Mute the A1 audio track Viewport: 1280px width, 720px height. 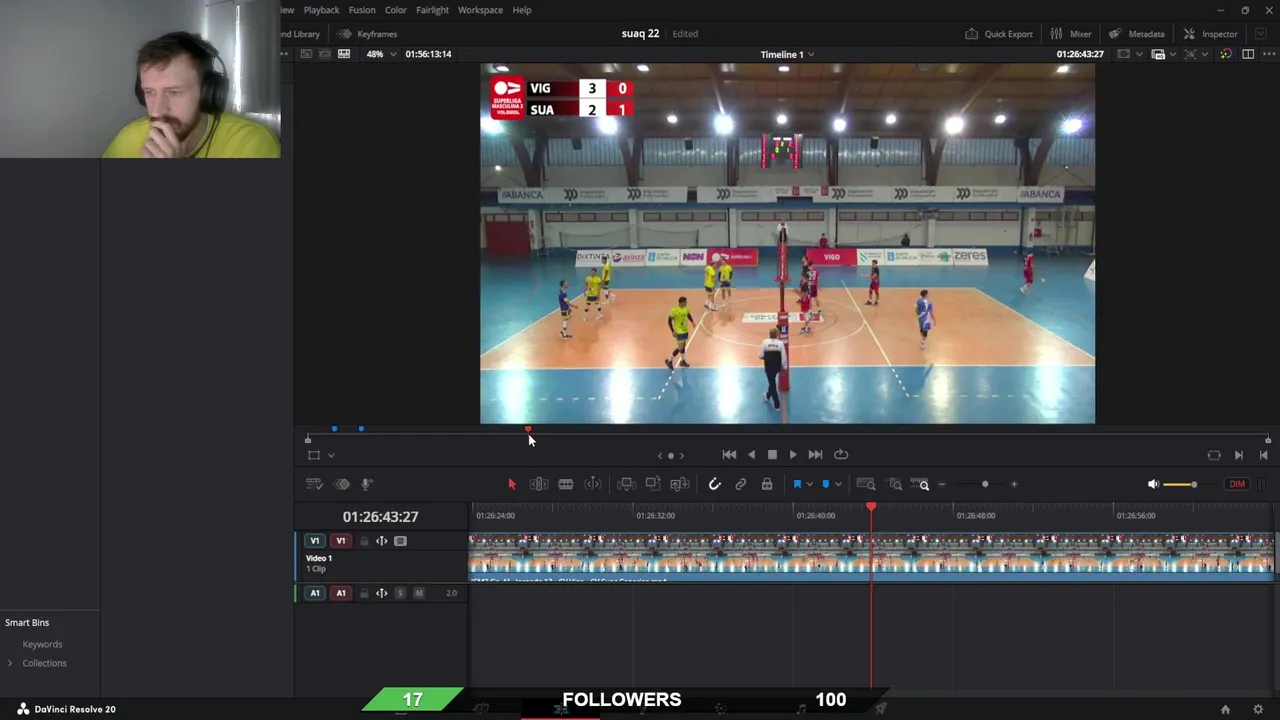419,593
